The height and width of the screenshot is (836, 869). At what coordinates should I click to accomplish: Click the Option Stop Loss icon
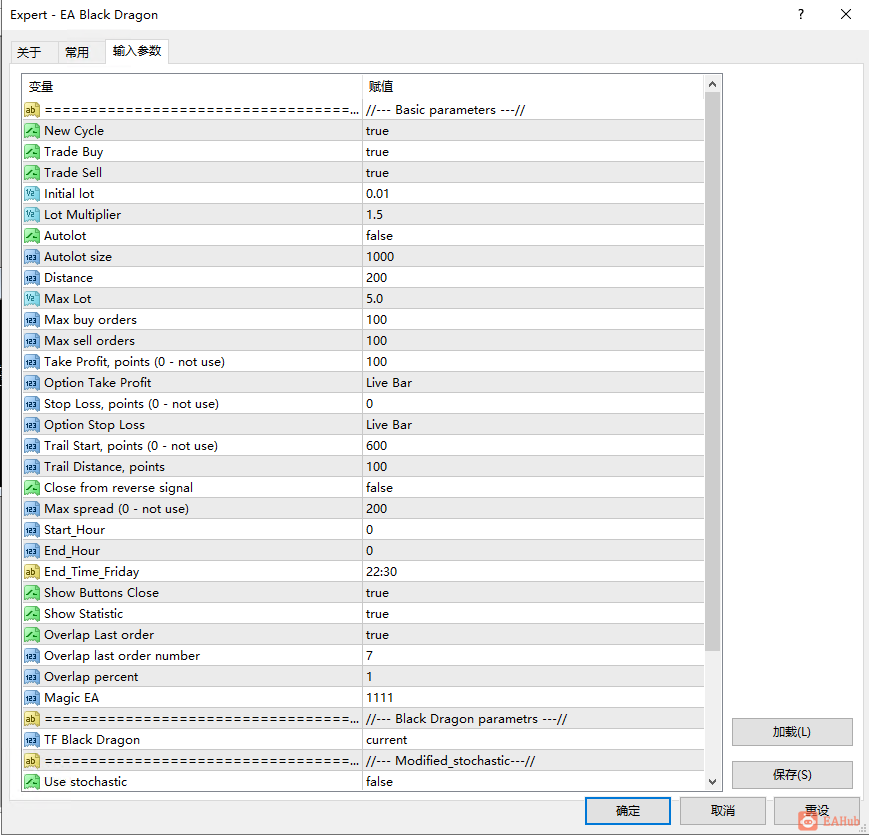pyautogui.click(x=32, y=425)
